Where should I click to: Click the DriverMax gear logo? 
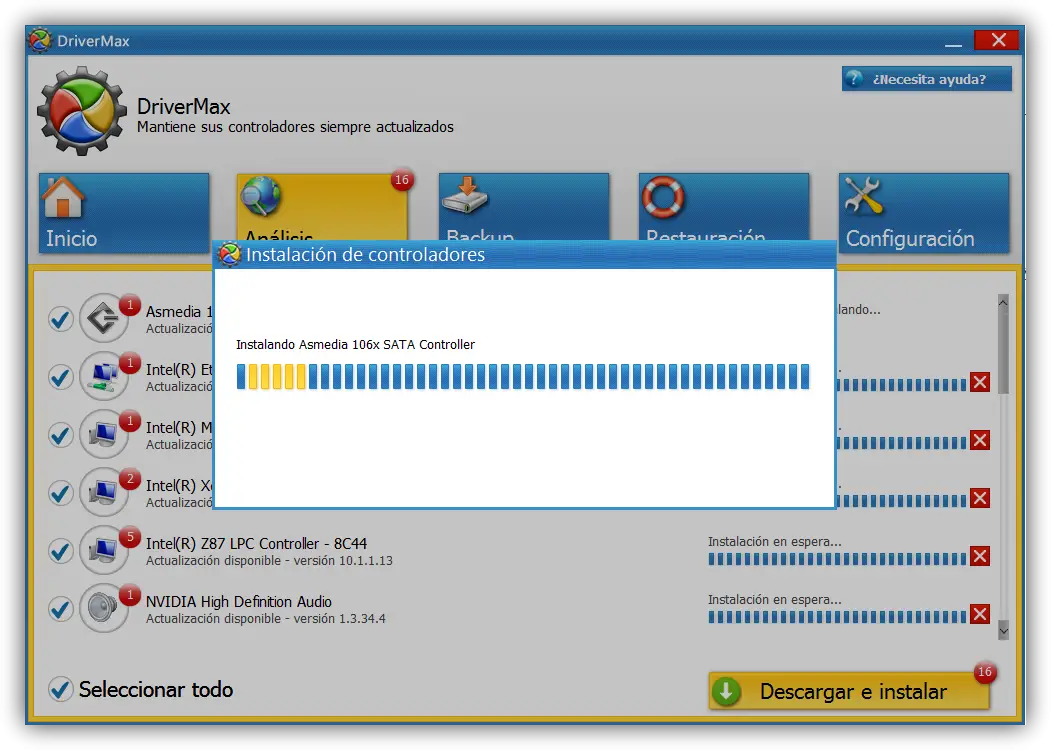tap(82, 111)
